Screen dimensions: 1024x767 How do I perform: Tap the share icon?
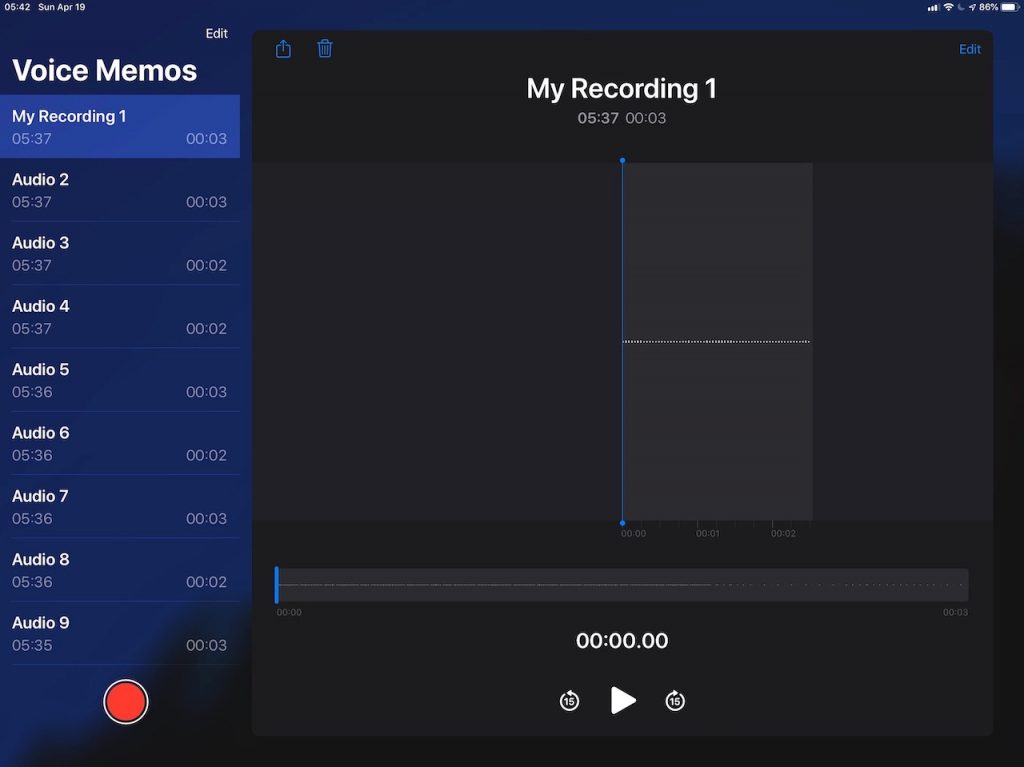pyautogui.click(x=283, y=49)
